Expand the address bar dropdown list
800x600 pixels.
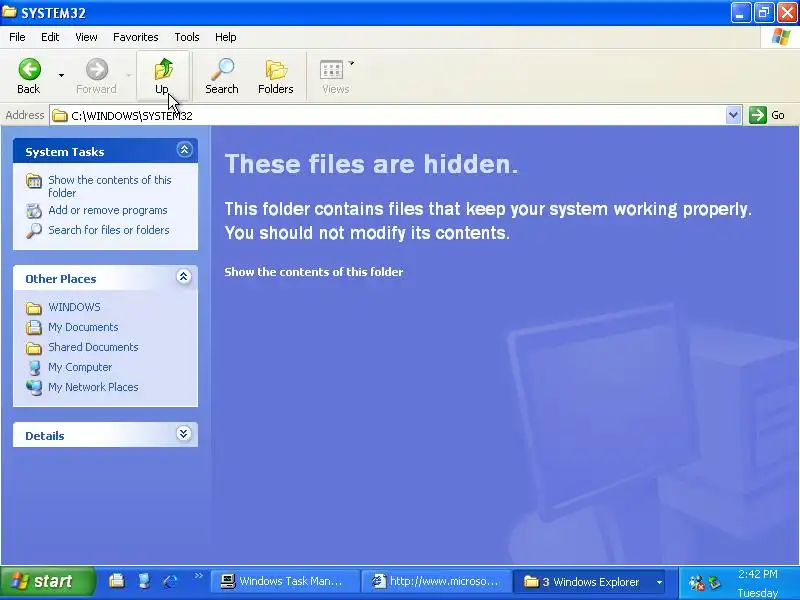pyautogui.click(x=733, y=115)
